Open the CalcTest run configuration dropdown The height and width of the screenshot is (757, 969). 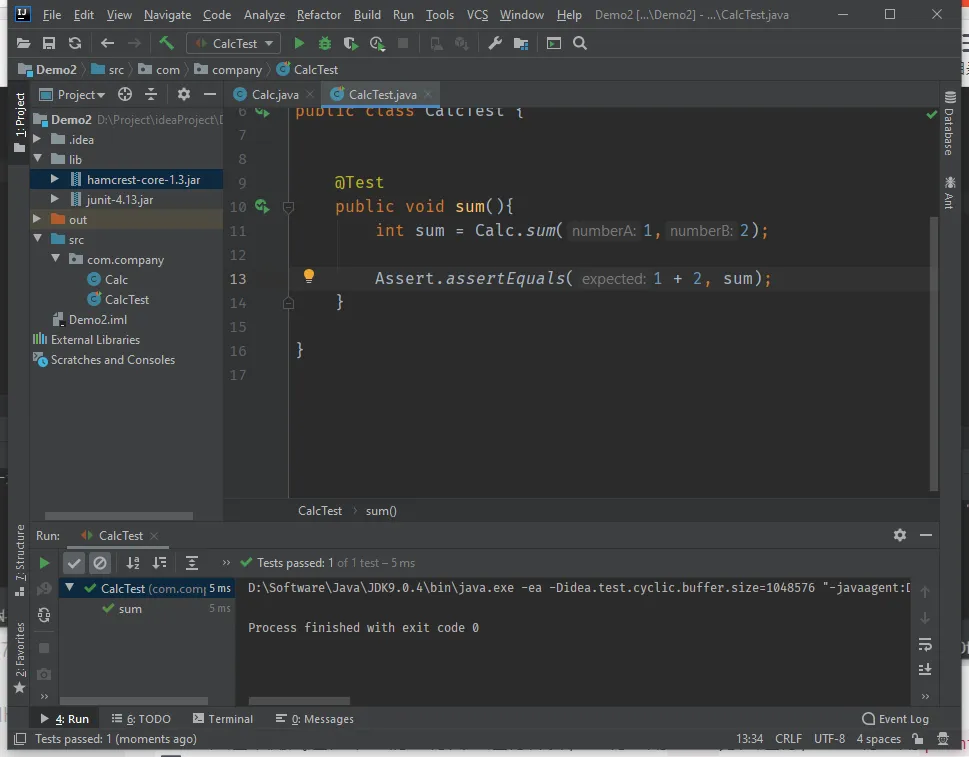[233, 43]
